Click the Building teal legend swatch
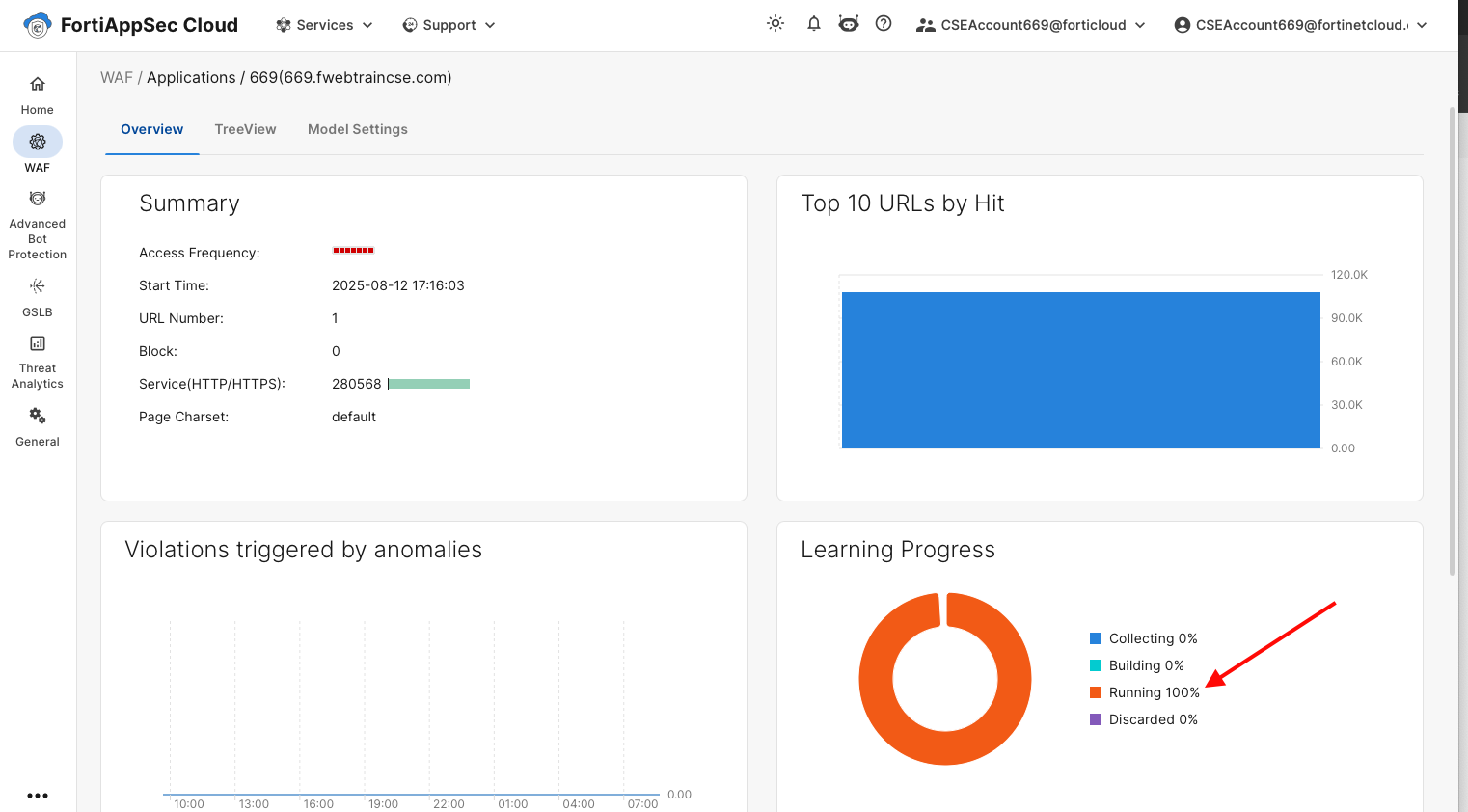Image resolution: width=1468 pixels, height=812 pixels. click(x=1096, y=665)
